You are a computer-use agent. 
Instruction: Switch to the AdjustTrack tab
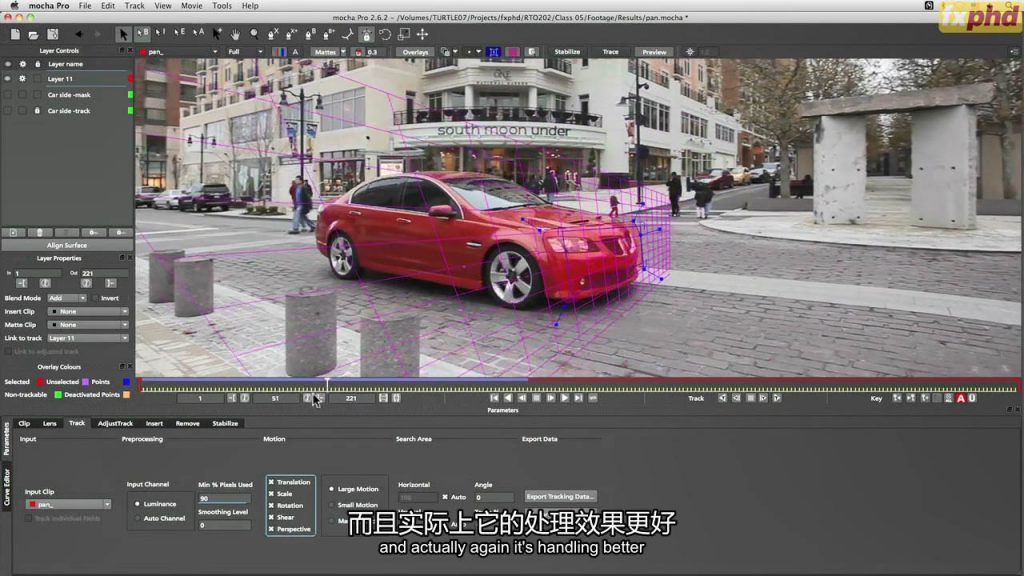(115, 423)
